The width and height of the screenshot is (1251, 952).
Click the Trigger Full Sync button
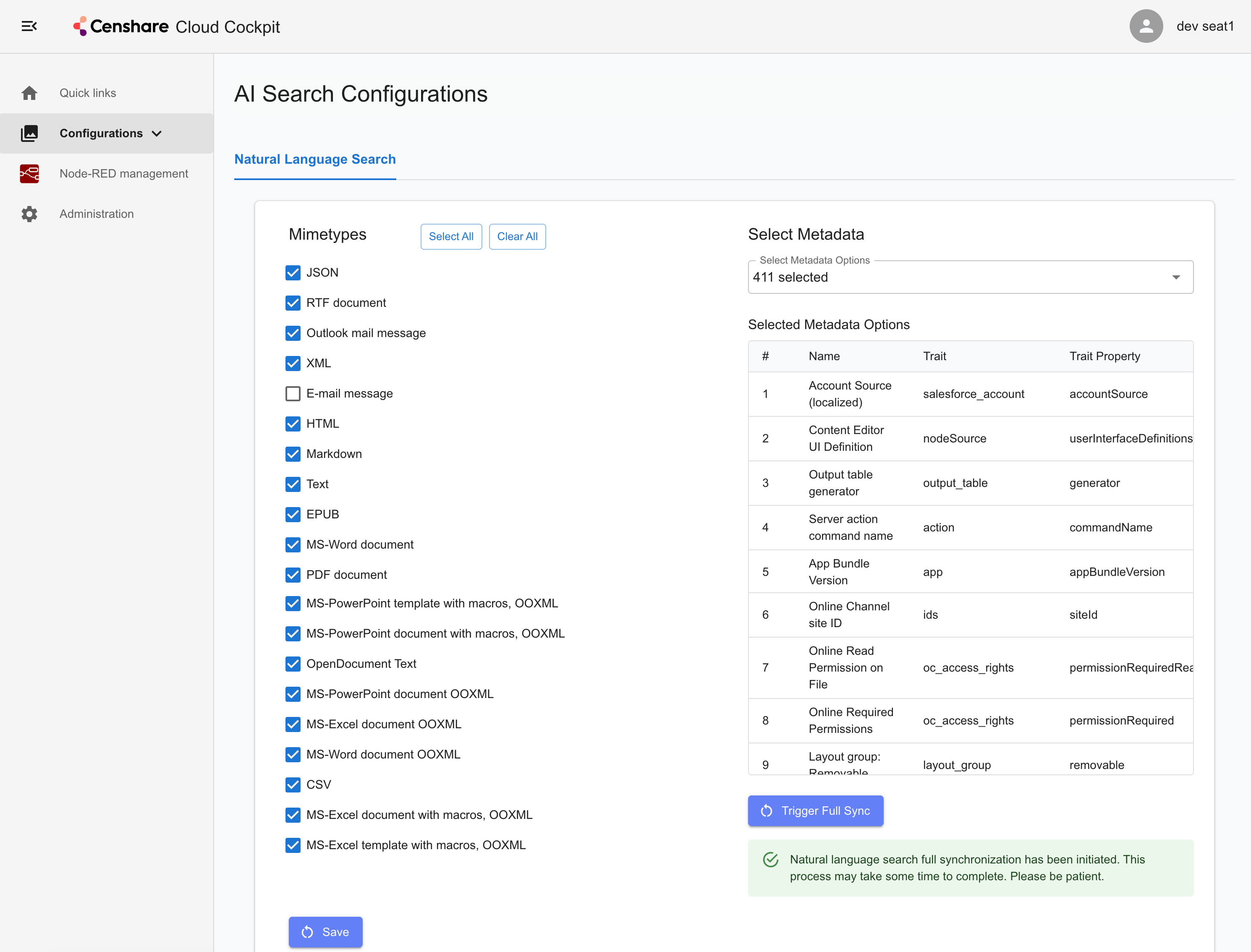coord(815,811)
